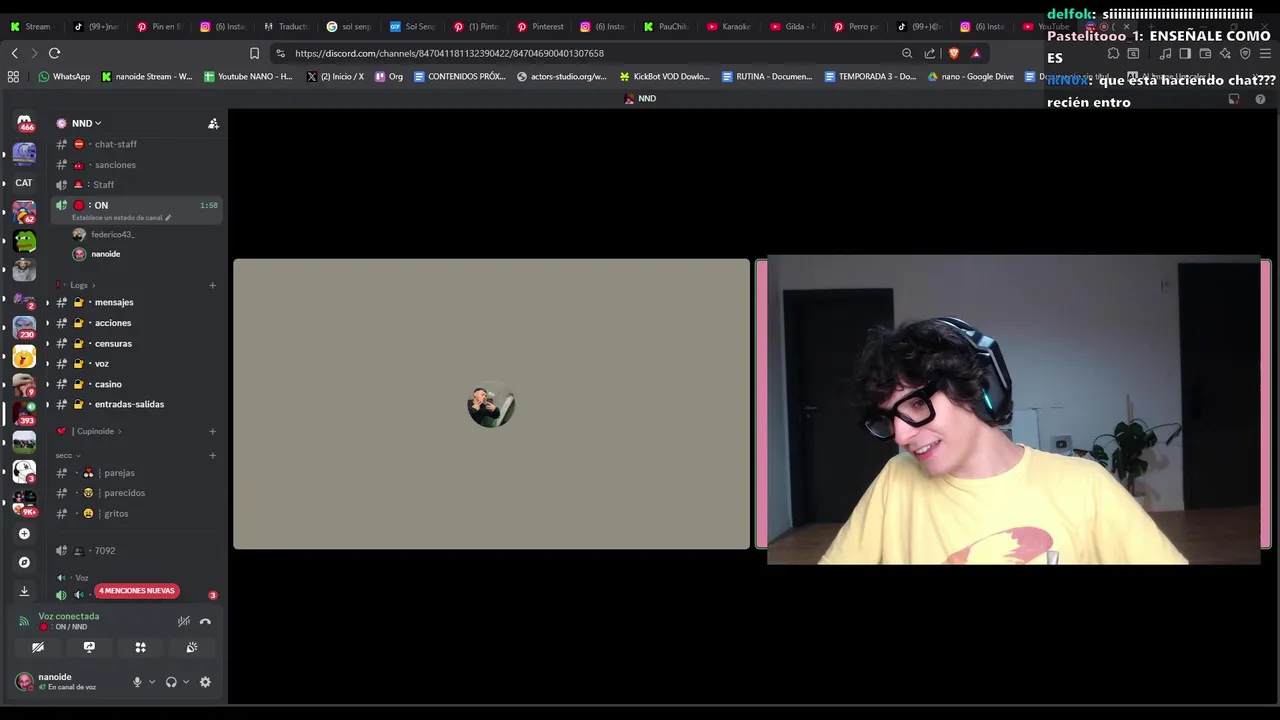Reload the Discord page

tap(54, 53)
